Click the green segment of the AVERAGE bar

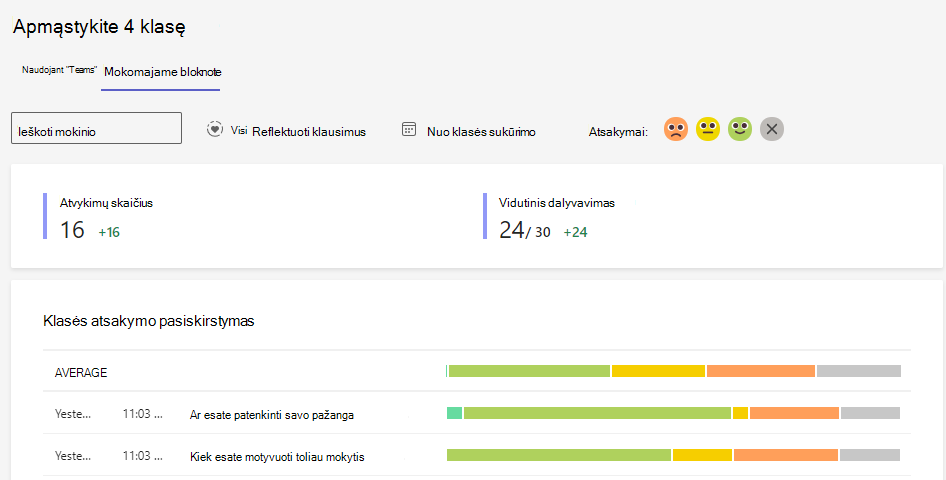(529, 371)
